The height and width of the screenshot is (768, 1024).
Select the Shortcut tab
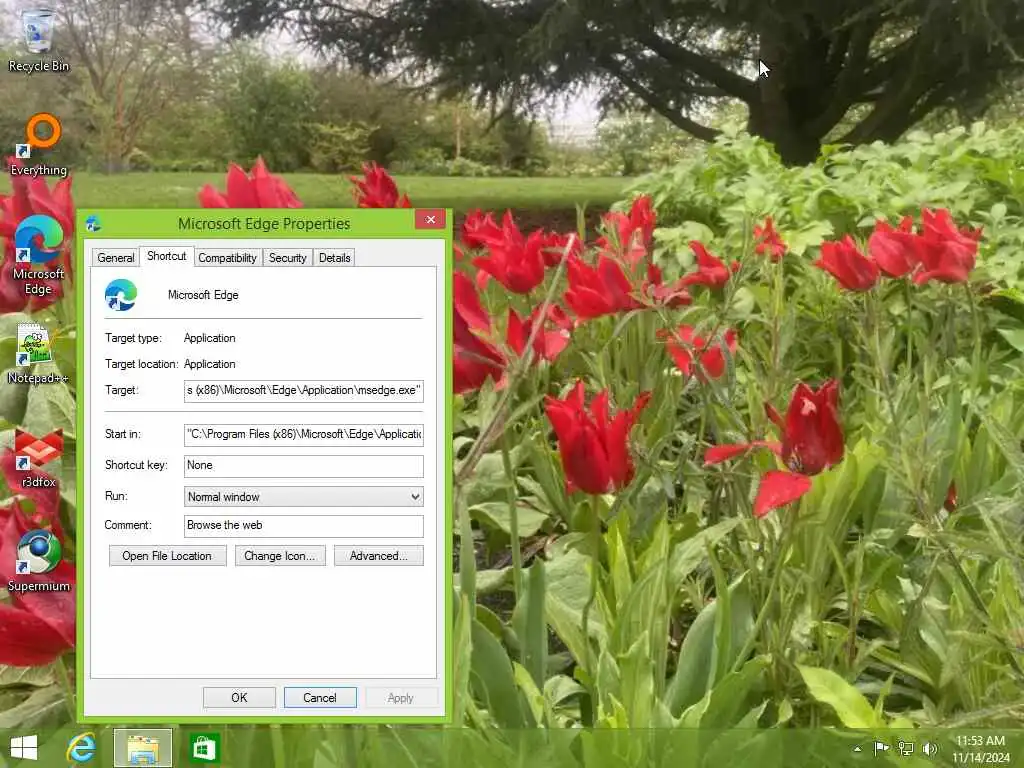167,256
